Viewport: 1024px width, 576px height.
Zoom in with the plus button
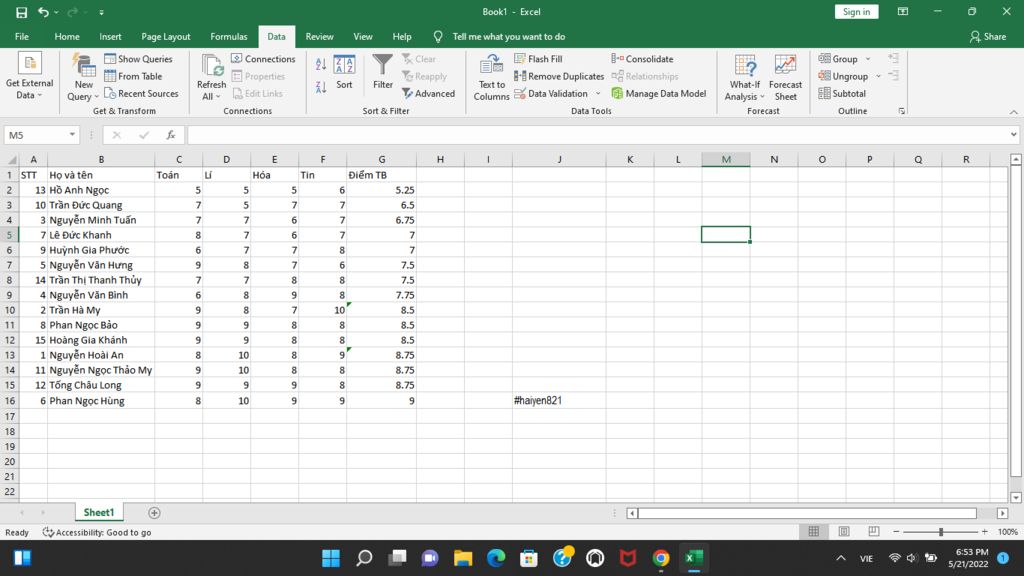985,532
